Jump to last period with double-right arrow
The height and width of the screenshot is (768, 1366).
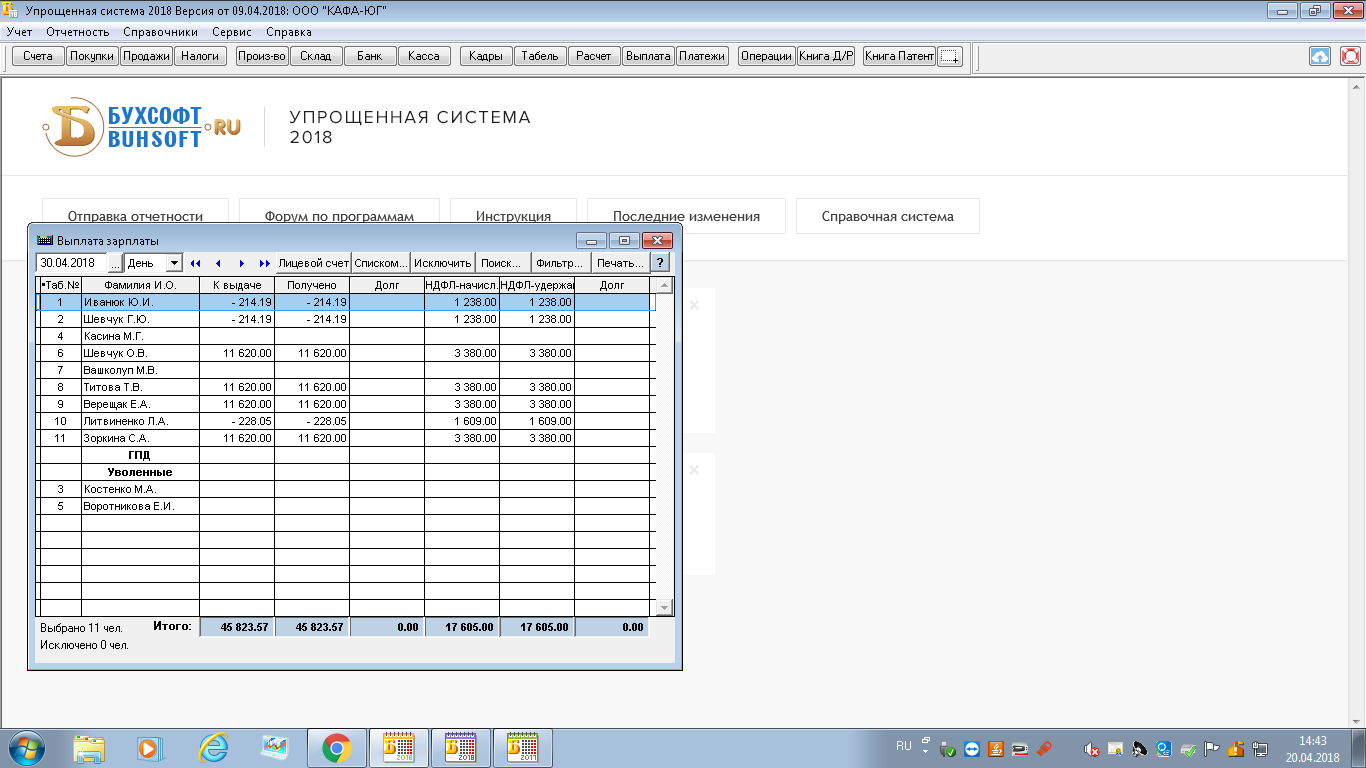click(264, 263)
